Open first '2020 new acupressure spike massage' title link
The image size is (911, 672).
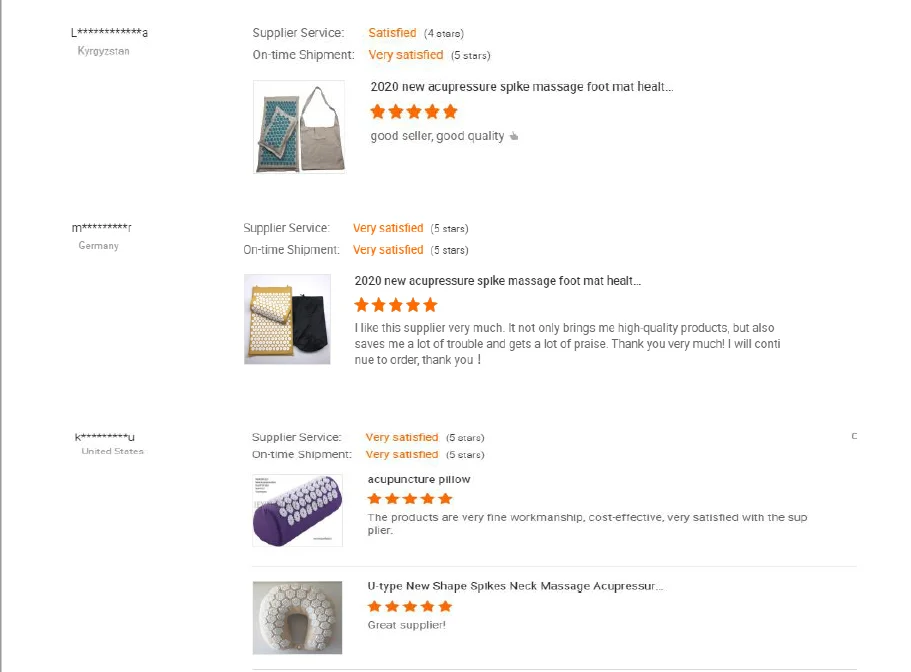(522, 87)
